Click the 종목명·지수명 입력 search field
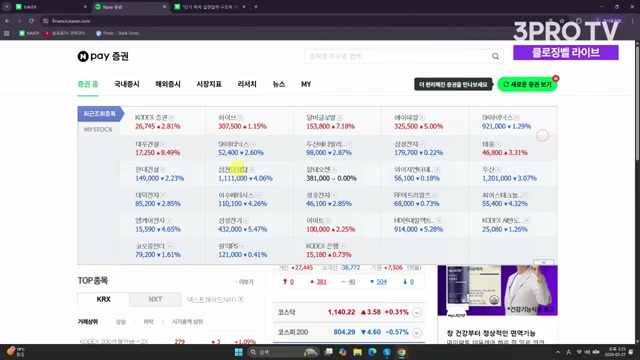This screenshot has width=640, height=360. 398,56
